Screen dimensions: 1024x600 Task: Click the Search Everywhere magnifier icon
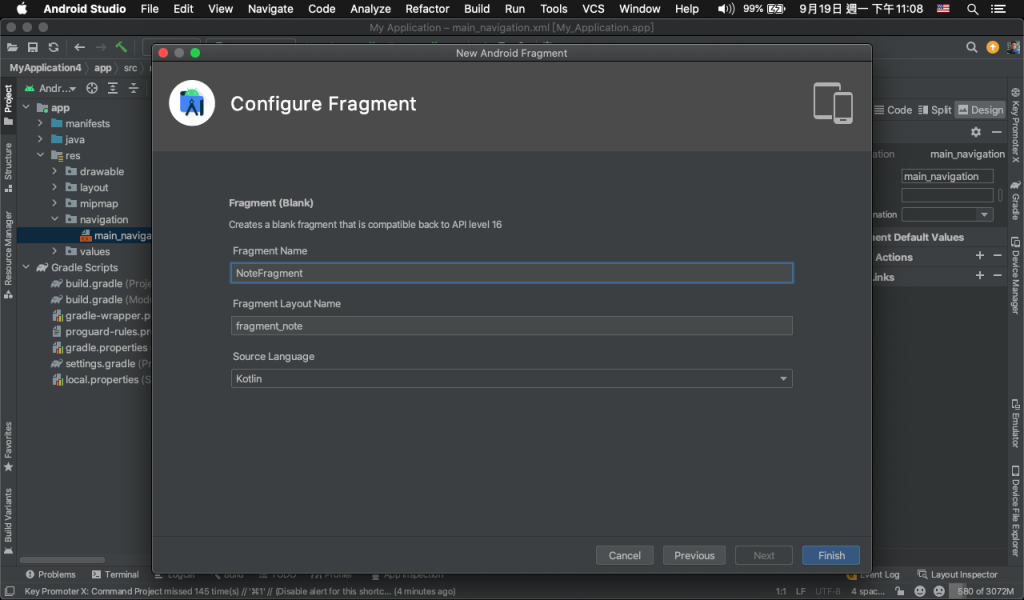tap(971, 47)
